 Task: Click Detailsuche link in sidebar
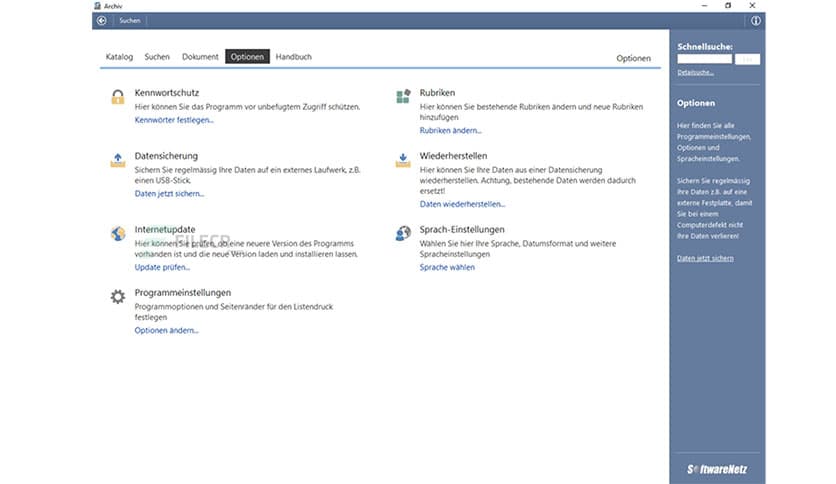(x=695, y=72)
